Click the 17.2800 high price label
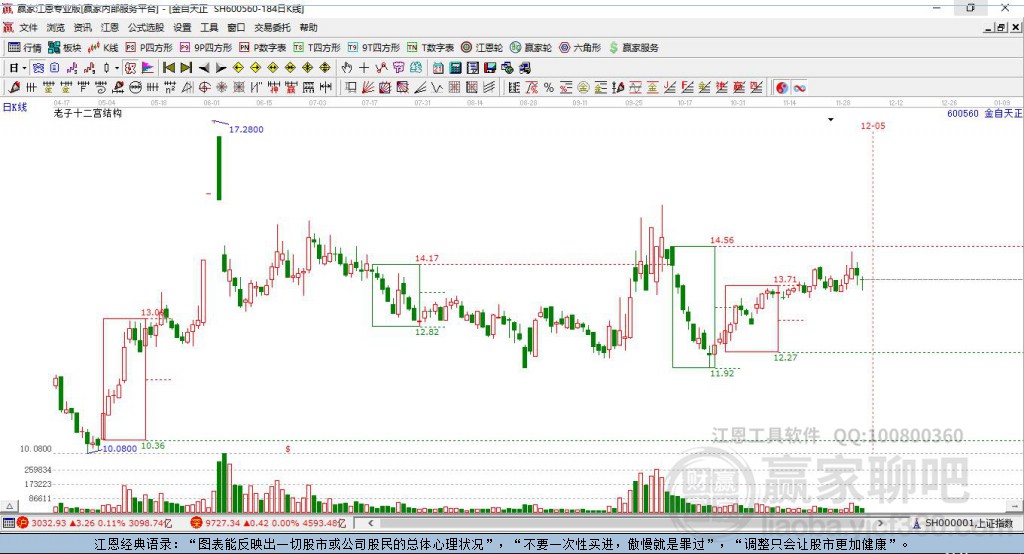 pos(246,129)
